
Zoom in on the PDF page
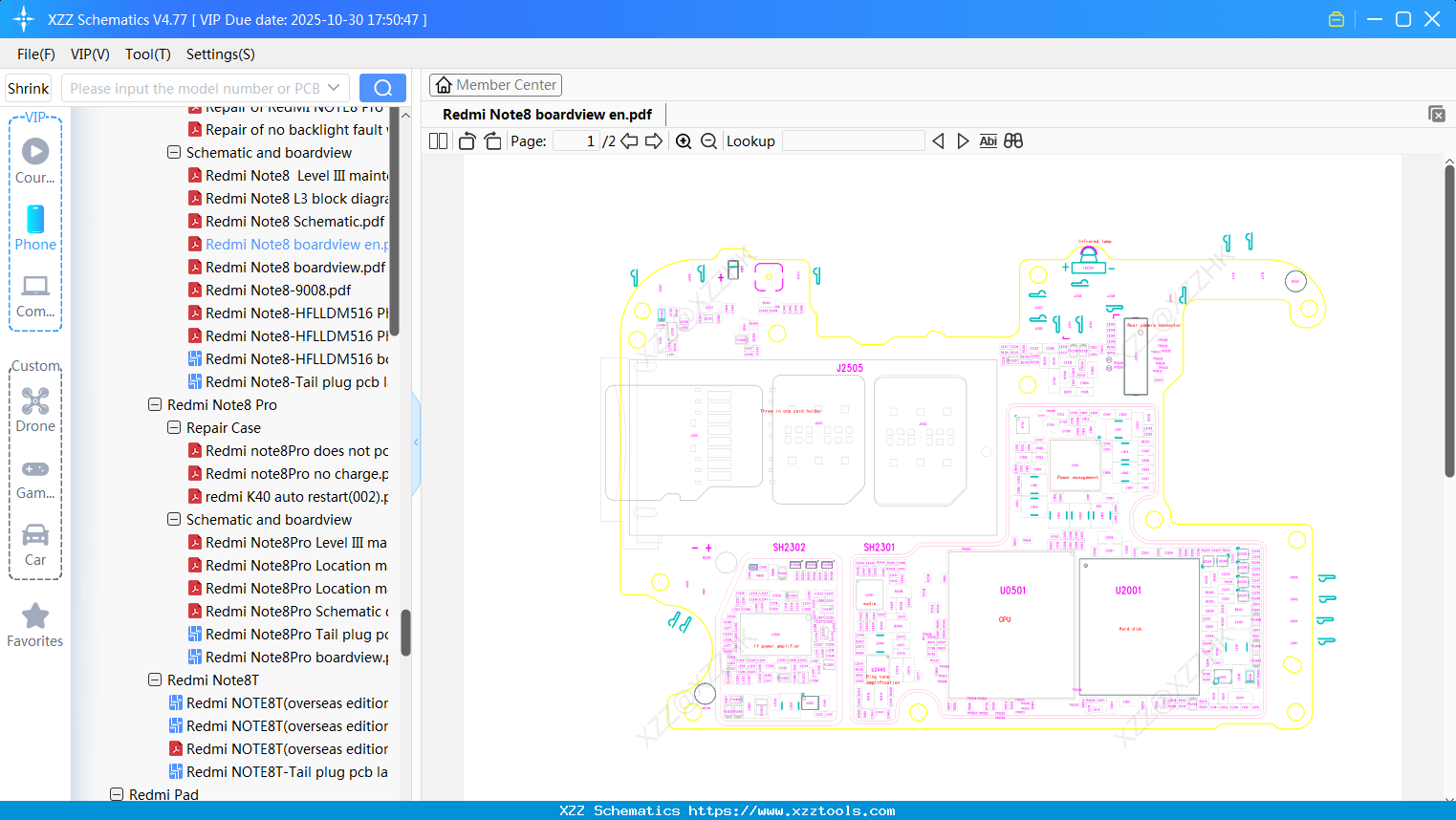(x=684, y=140)
